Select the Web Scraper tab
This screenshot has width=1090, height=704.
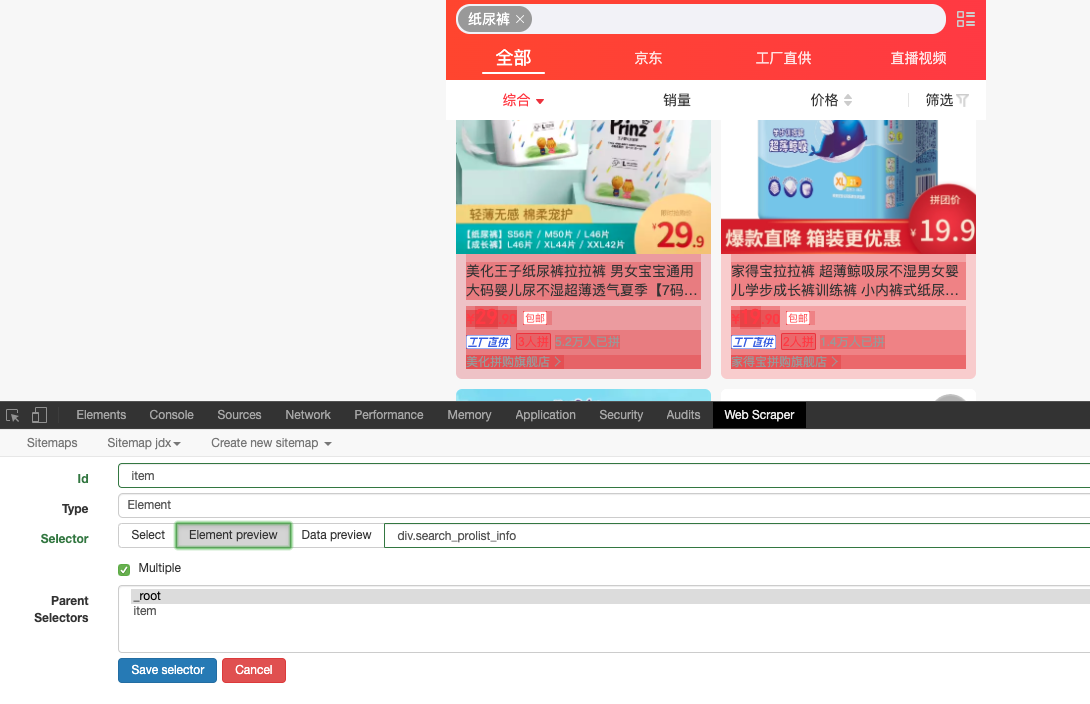759,415
